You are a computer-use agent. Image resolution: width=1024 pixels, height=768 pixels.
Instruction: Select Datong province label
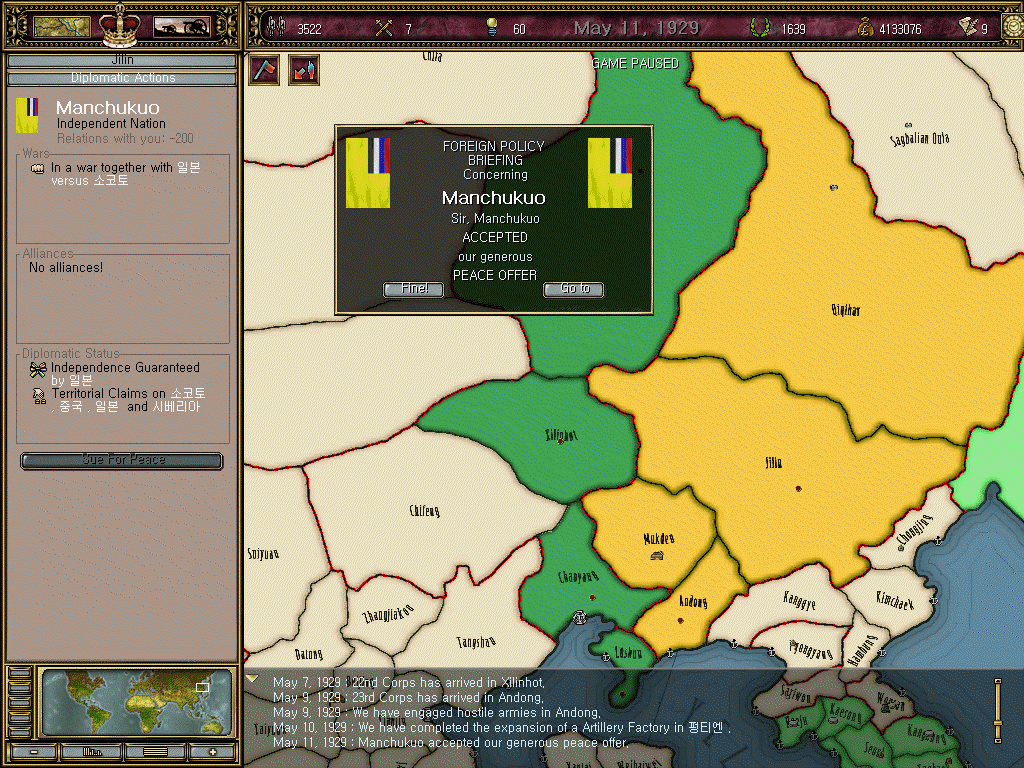(308, 654)
